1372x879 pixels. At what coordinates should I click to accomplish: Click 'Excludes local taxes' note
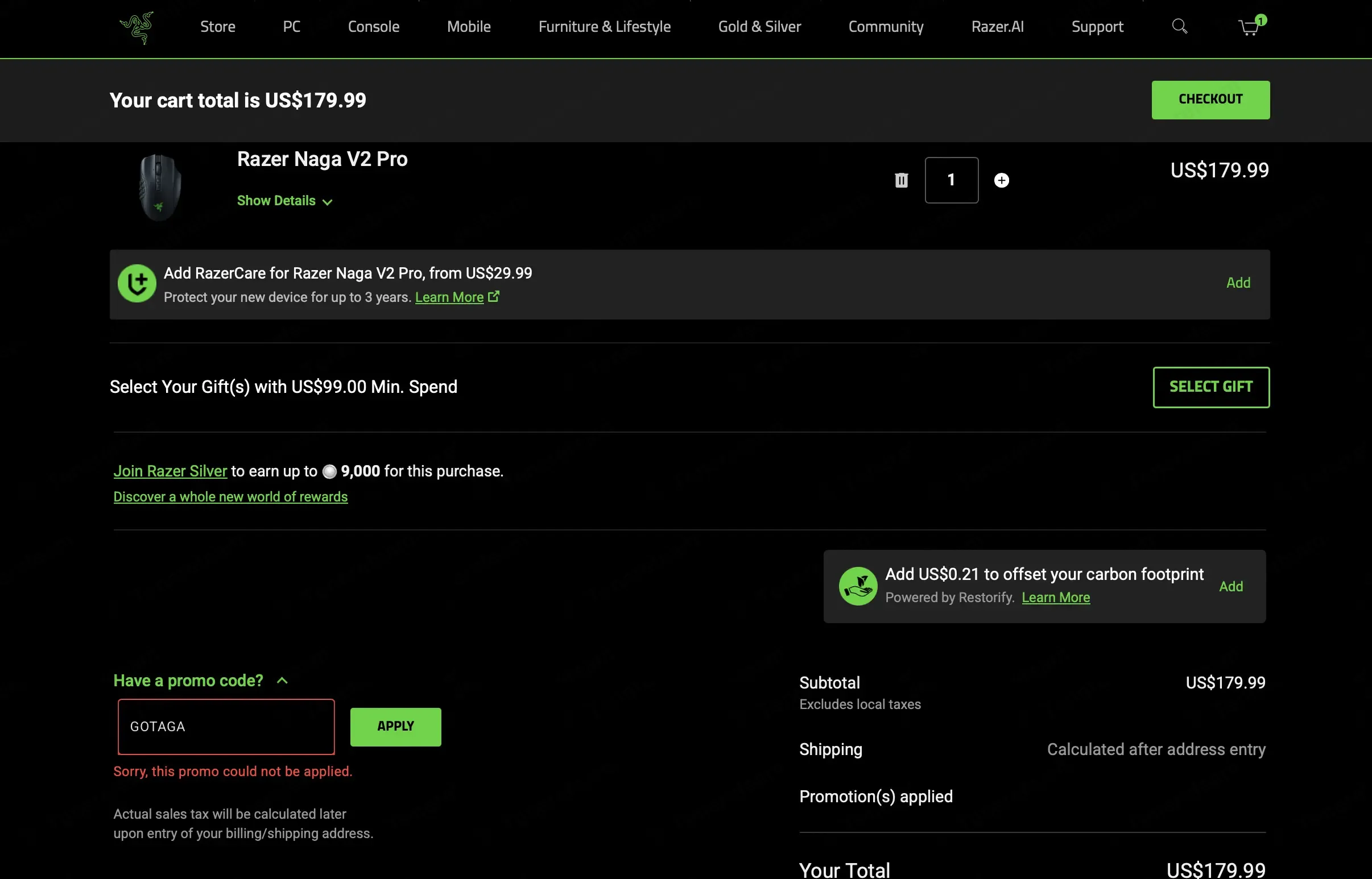[x=859, y=704]
